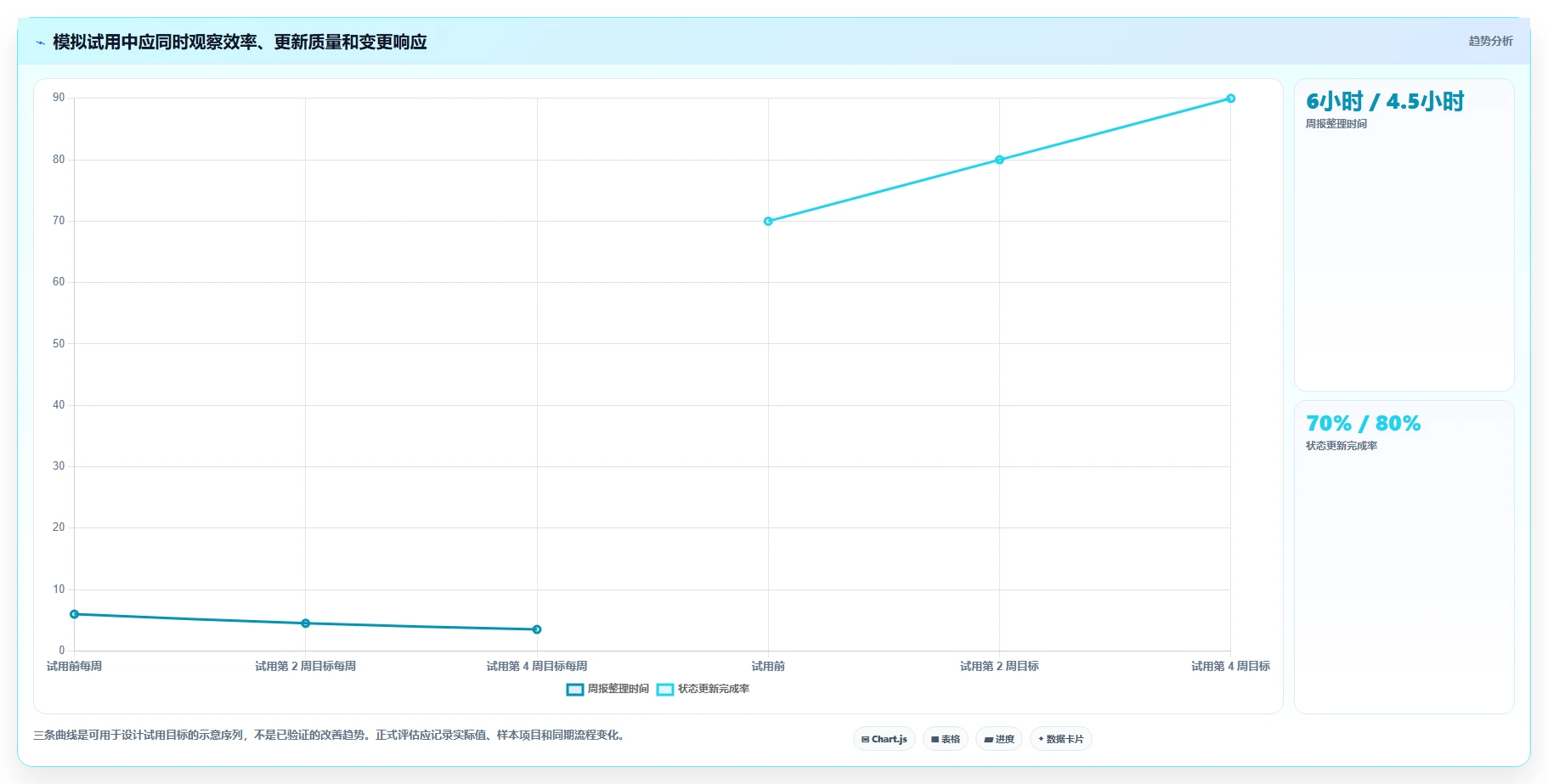The height and width of the screenshot is (784, 1548).
Task: Click the 70 data point at 试用前
Action: [x=768, y=221]
